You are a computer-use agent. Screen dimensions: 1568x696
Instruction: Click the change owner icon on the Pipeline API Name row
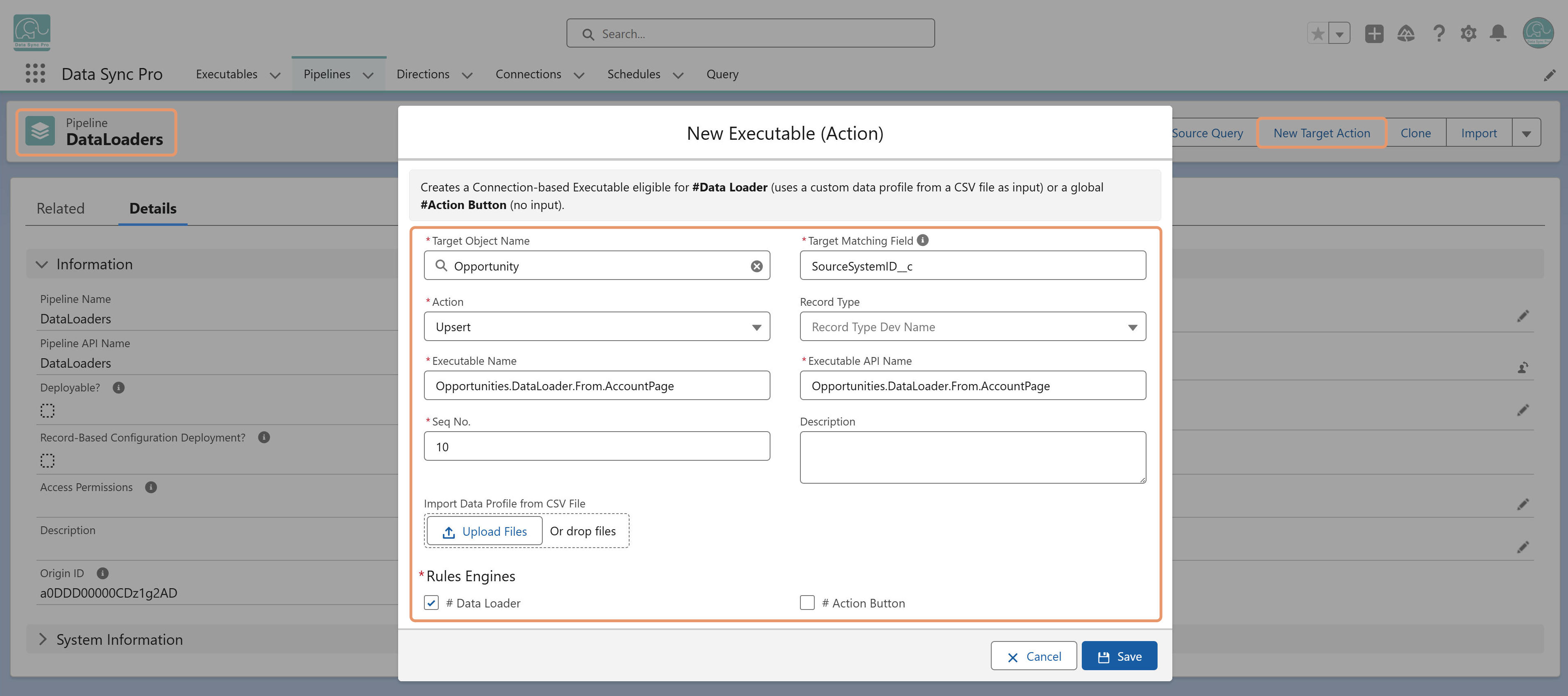tap(1523, 367)
